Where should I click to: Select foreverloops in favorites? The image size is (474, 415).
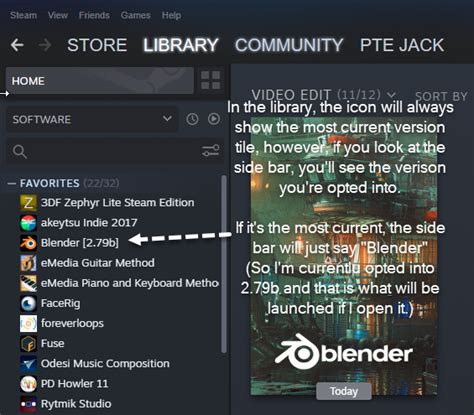coord(72,323)
